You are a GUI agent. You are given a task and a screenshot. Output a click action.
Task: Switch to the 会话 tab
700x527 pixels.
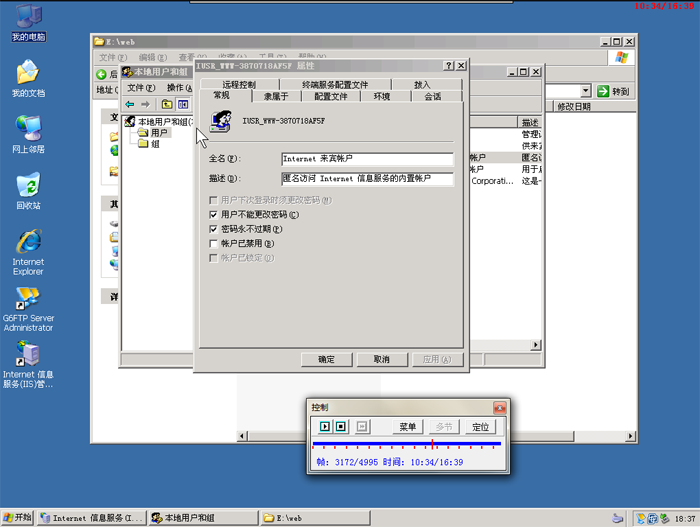pos(433,96)
